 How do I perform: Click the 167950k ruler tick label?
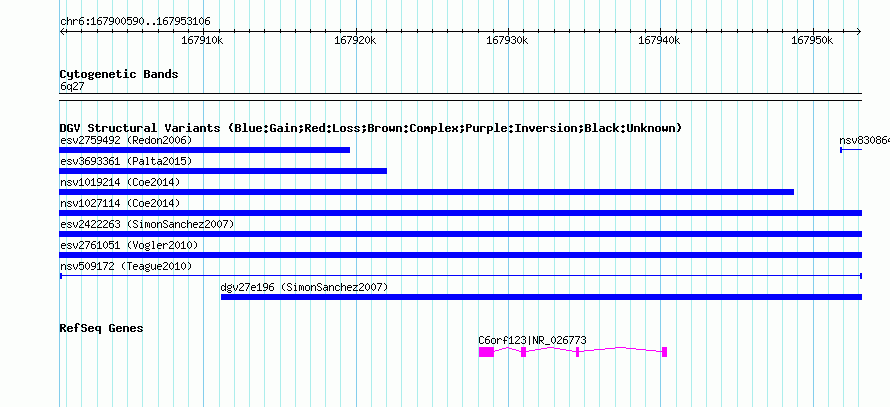[812, 41]
